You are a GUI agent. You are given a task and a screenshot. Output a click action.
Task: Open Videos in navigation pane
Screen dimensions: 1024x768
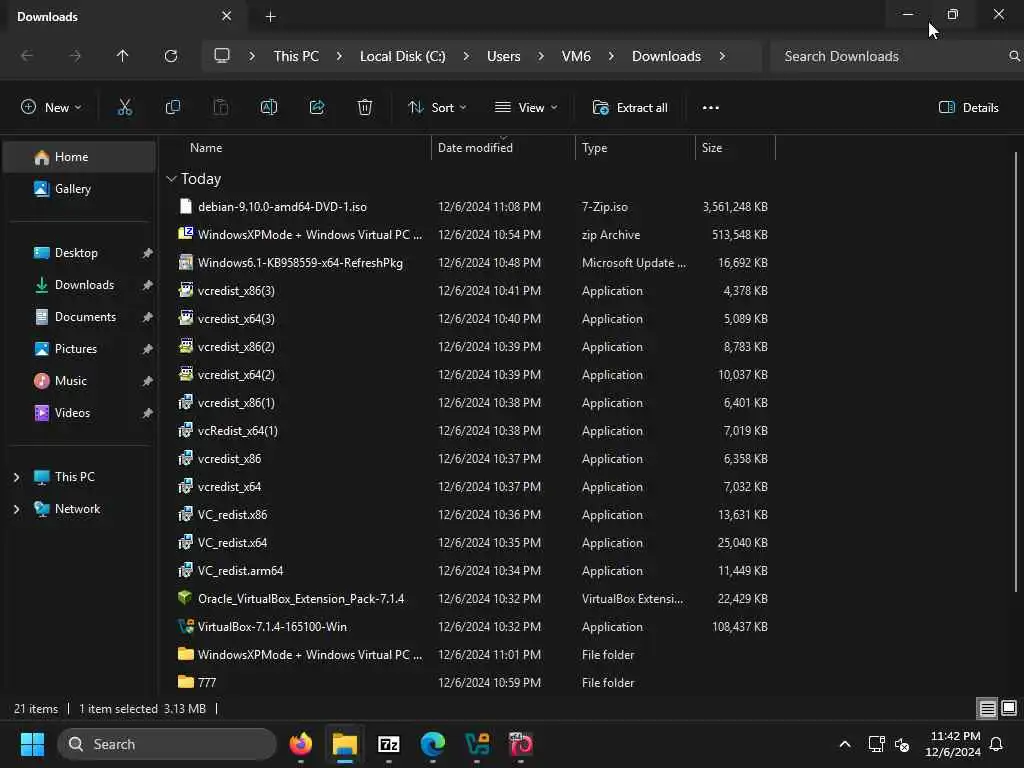tap(79, 413)
